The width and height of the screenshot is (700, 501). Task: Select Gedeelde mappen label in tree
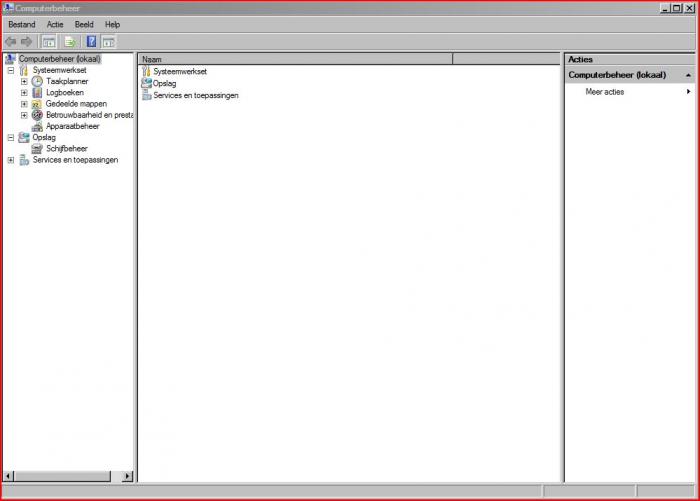[76, 104]
